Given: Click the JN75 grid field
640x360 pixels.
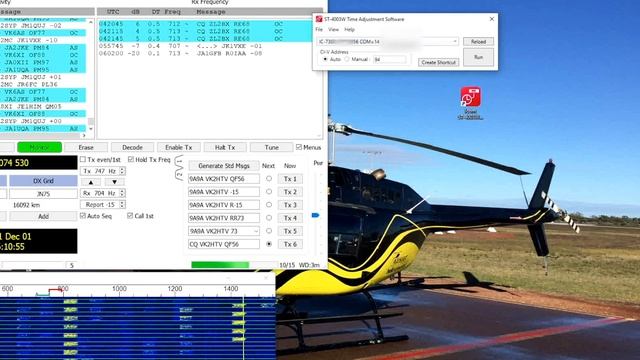Looking at the screenshot, I should coord(43,194).
